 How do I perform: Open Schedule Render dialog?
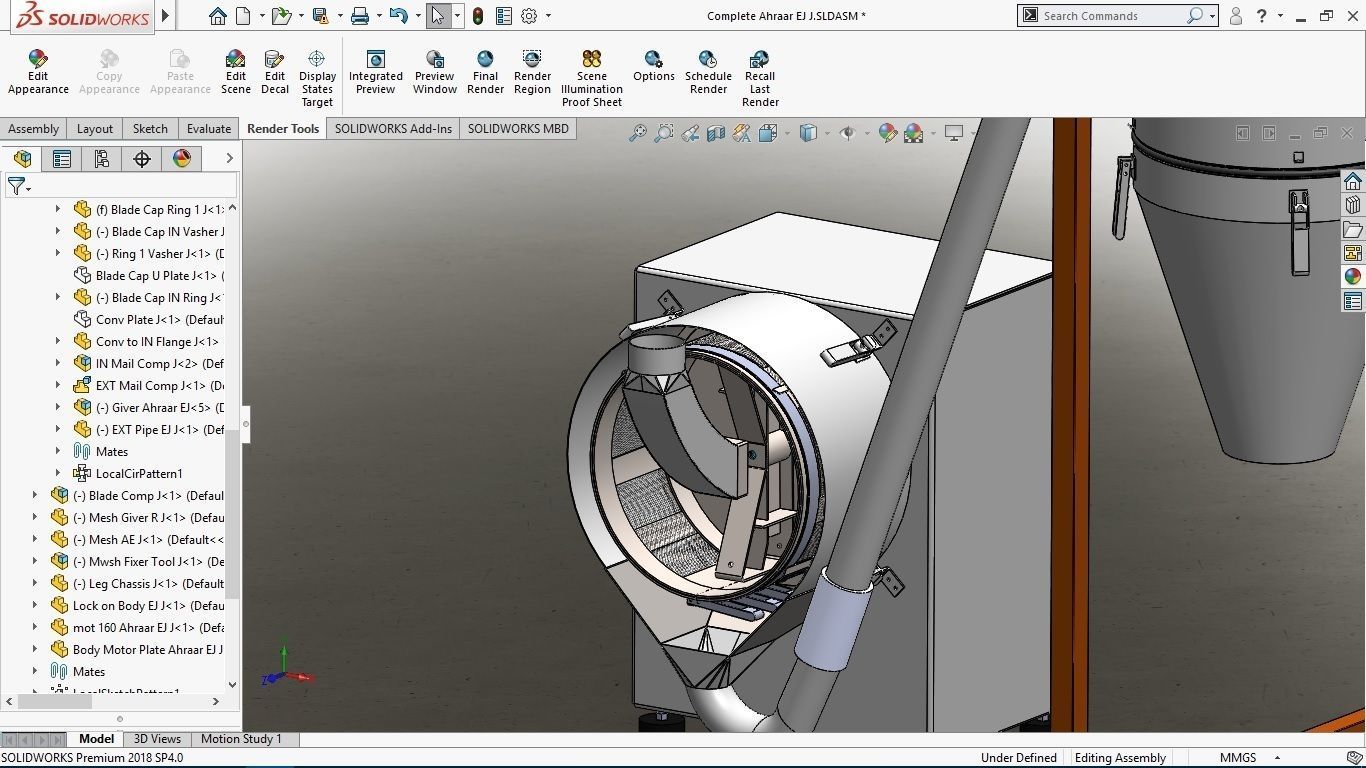(x=708, y=72)
